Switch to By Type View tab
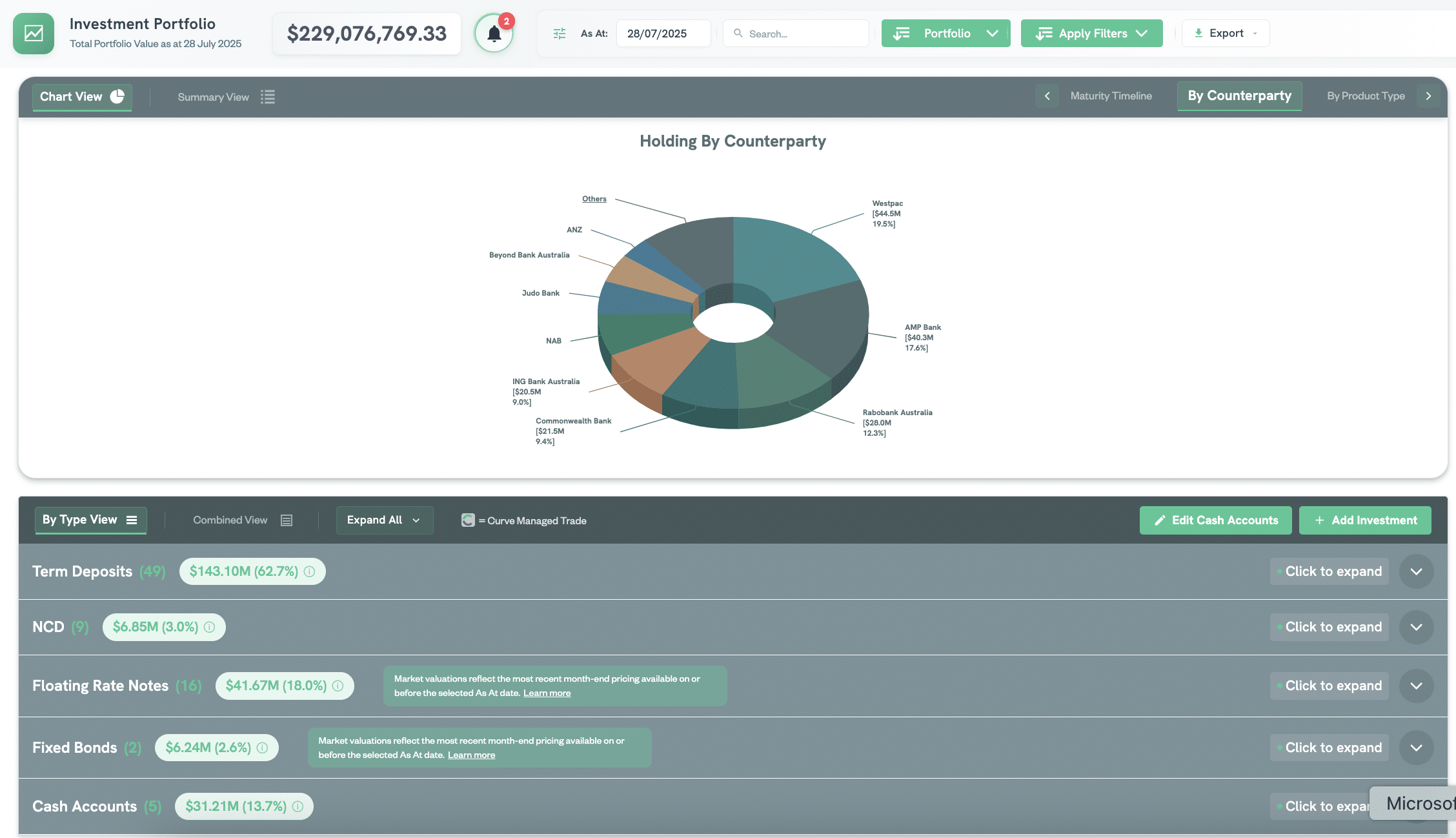1456x838 pixels. (x=90, y=520)
